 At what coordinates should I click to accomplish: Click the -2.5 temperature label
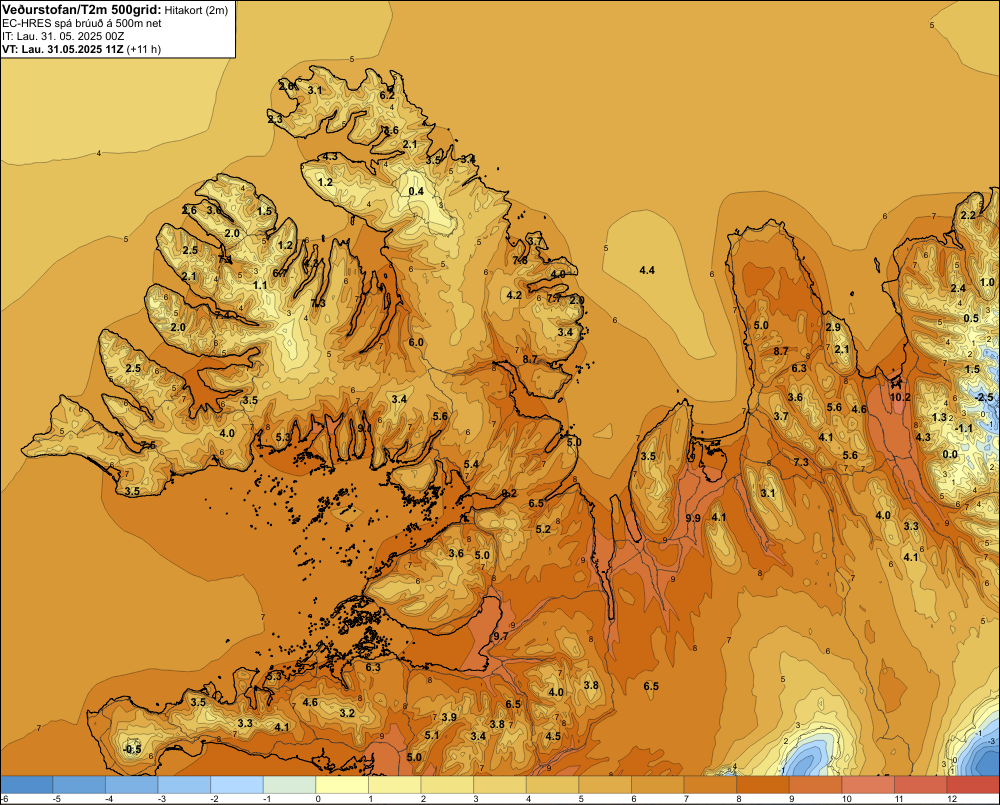[985, 397]
